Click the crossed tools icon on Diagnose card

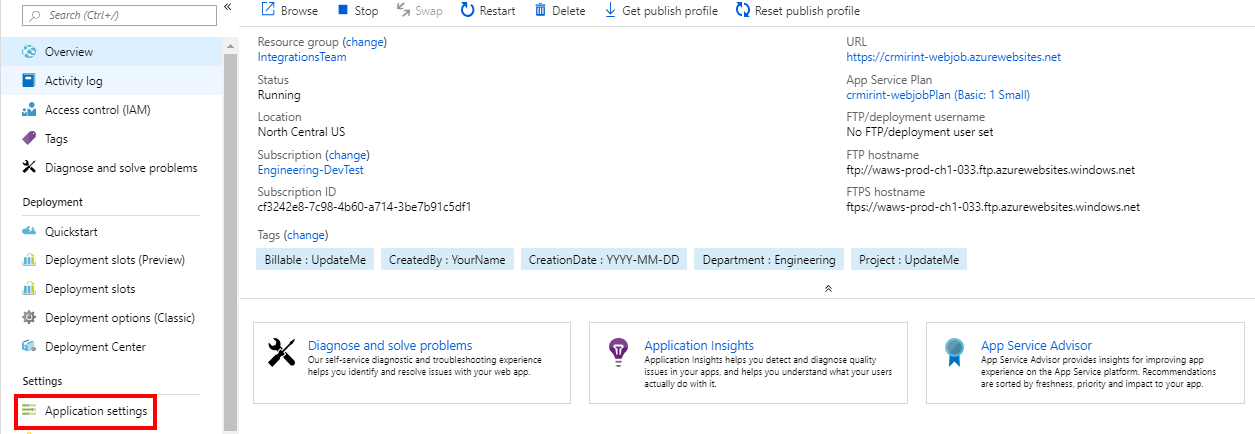tap(283, 352)
